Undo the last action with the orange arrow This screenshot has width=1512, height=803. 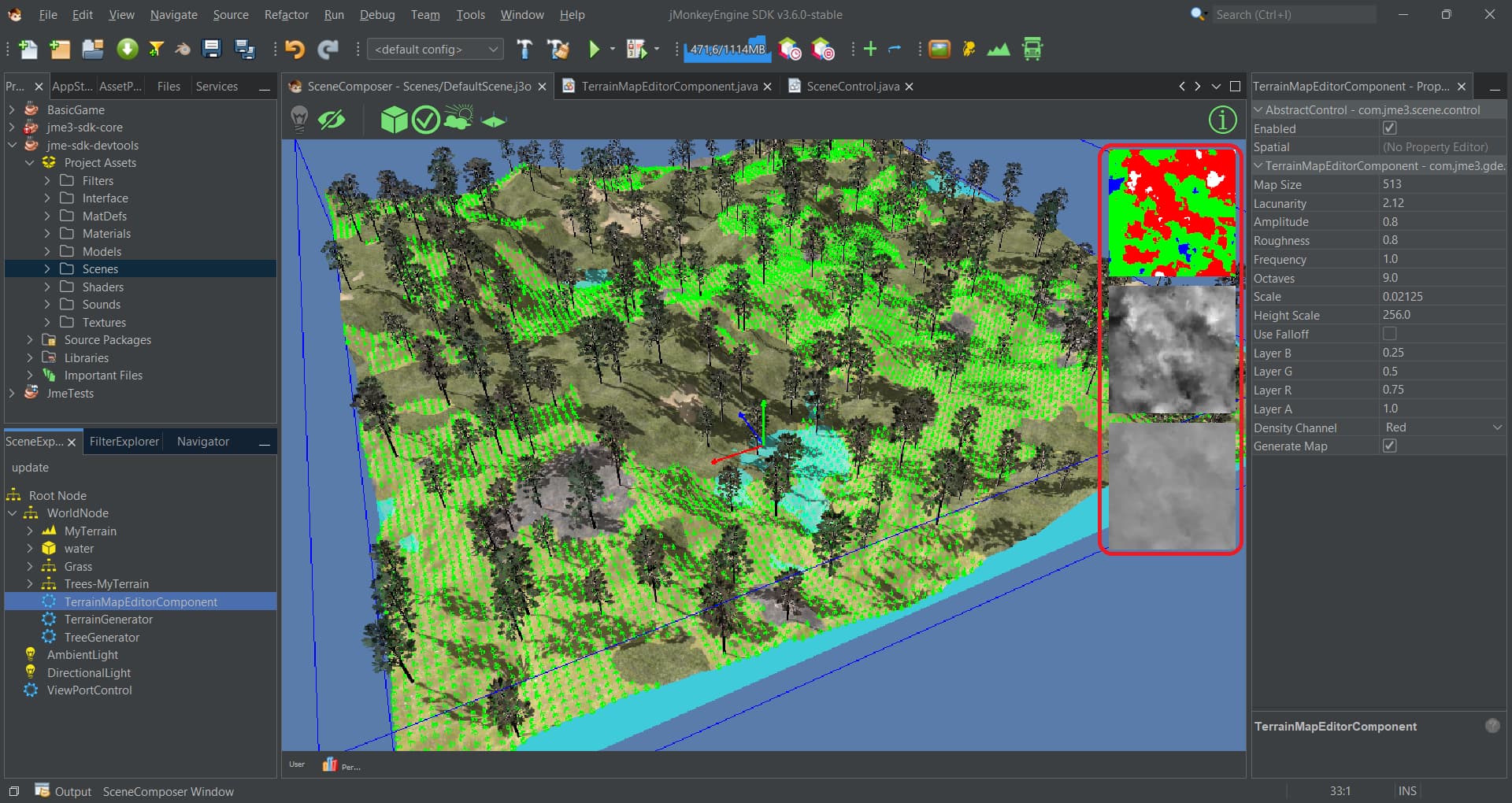(x=295, y=50)
